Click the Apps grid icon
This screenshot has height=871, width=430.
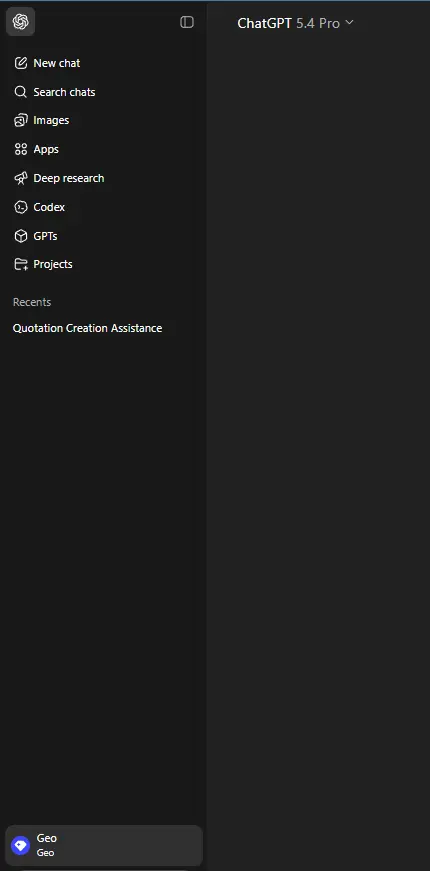(21, 149)
